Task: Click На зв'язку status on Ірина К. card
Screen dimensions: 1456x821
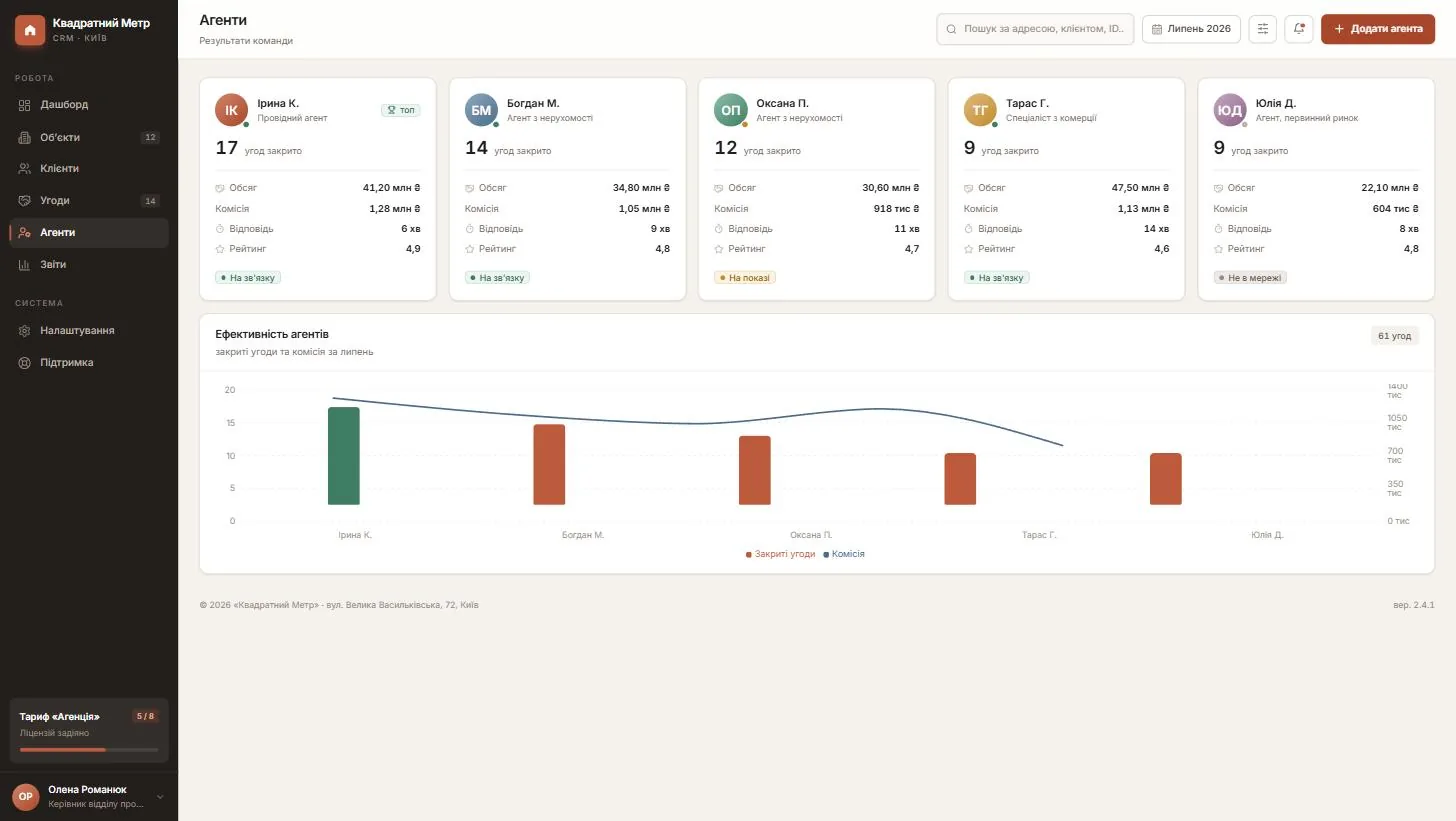Action: pyautogui.click(x=248, y=278)
